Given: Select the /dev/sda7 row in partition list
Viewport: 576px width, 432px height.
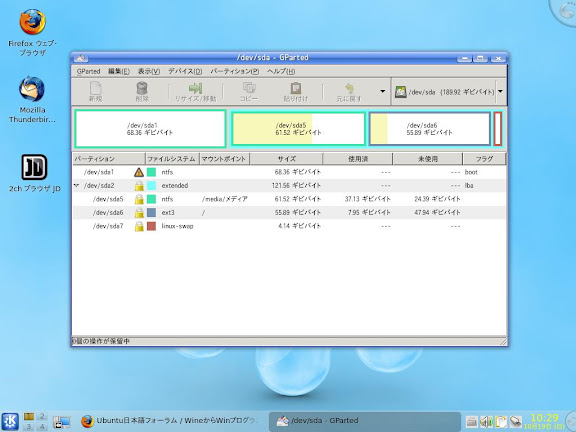Looking at the screenshot, I should pyautogui.click(x=289, y=226).
